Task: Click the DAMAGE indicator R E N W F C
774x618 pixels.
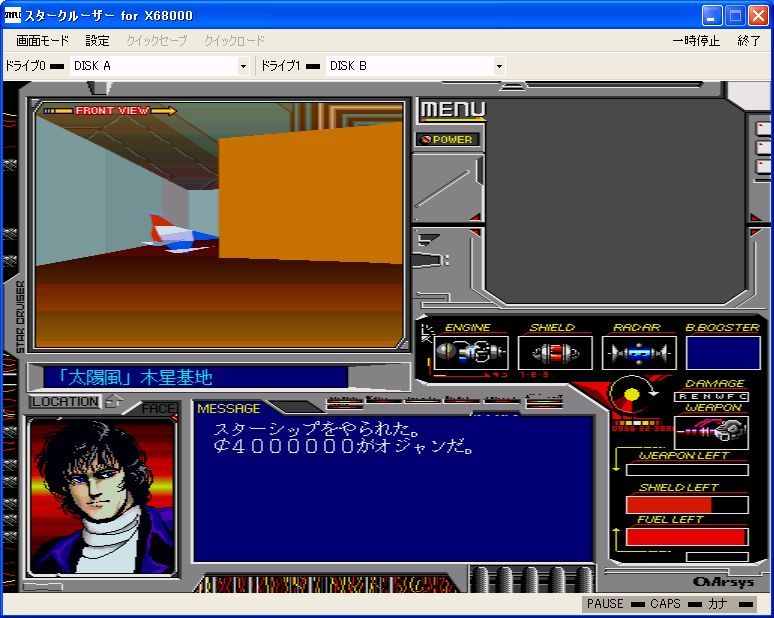Action: 711,396
